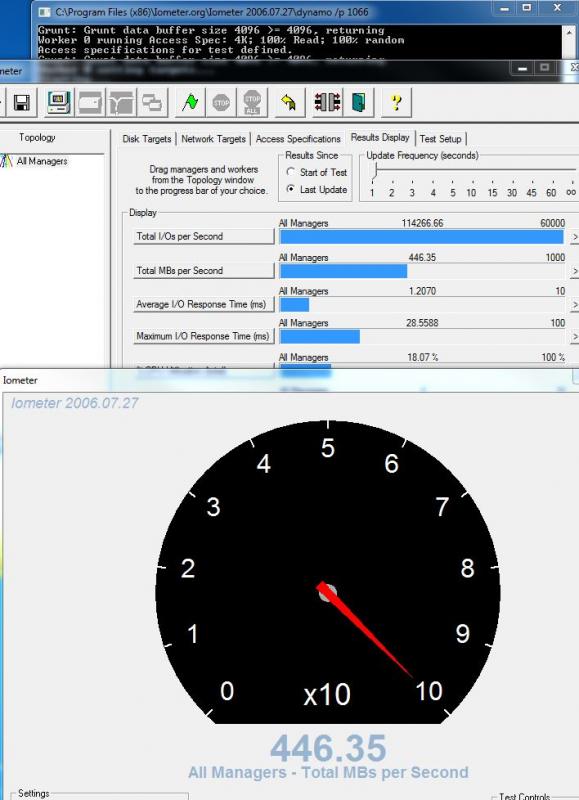Click the single STOP test icon
The width and height of the screenshot is (579, 800).
pyautogui.click(x=221, y=103)
